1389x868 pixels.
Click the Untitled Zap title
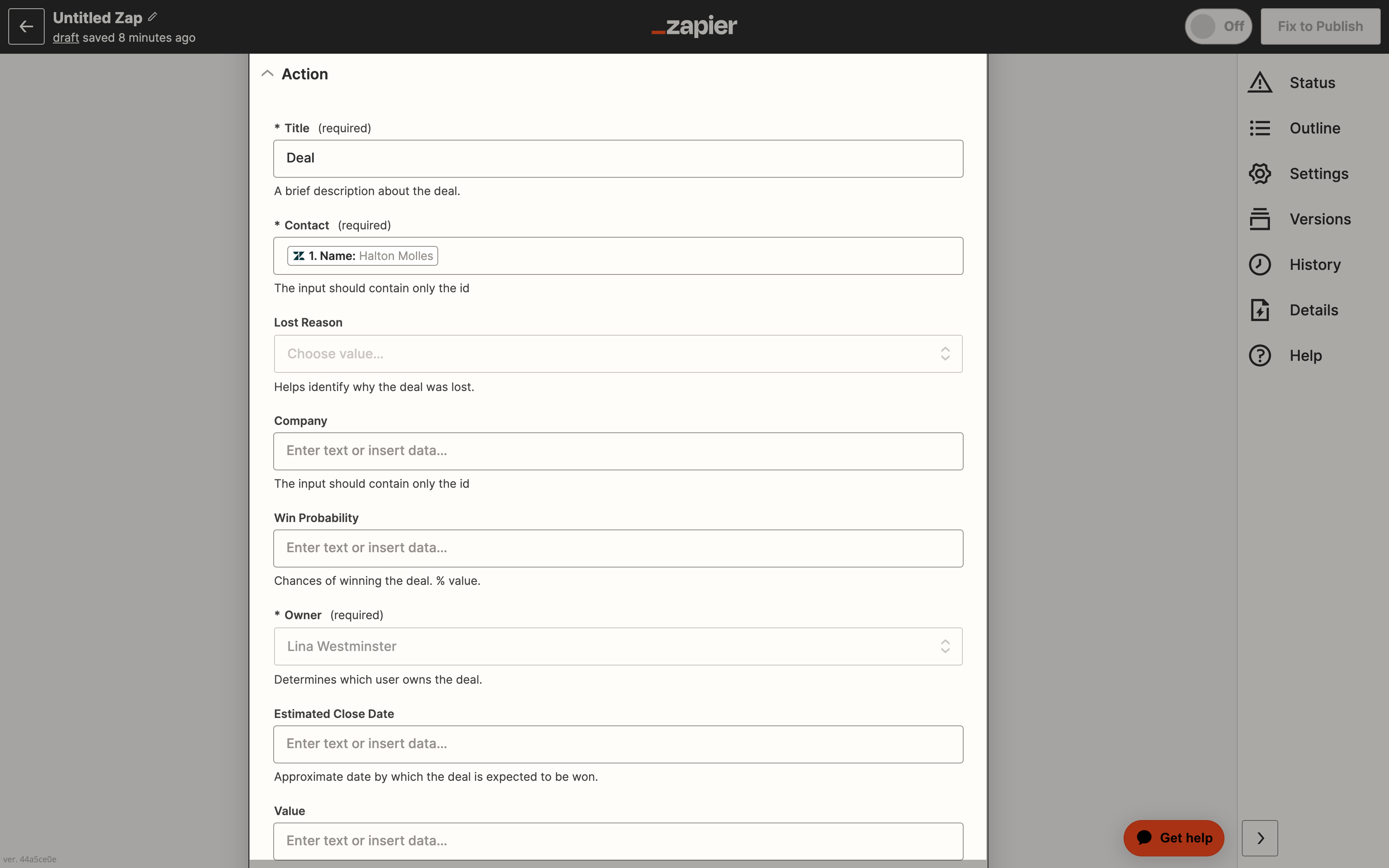(98, 18)
